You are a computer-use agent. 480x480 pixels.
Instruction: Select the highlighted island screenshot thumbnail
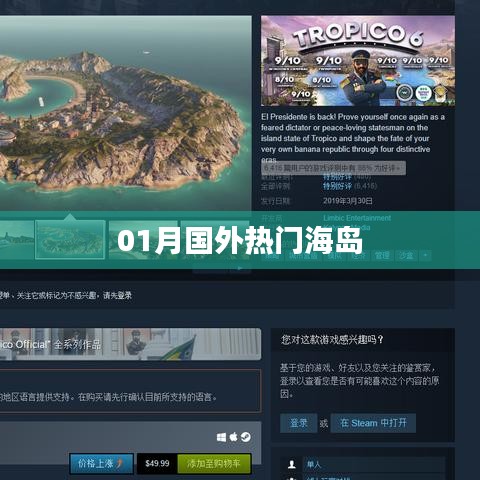pyautogui.click(x=70, y=239)
